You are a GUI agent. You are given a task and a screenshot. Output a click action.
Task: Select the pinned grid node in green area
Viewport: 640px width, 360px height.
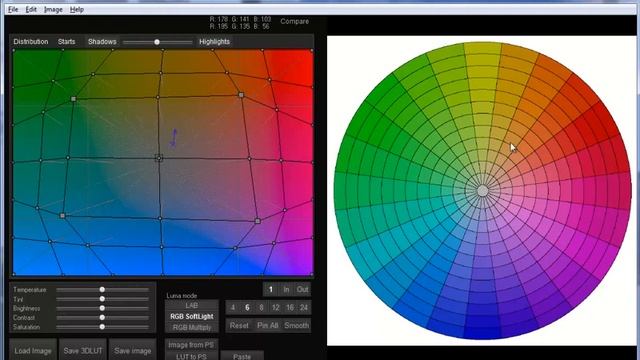tap(73, 99)
